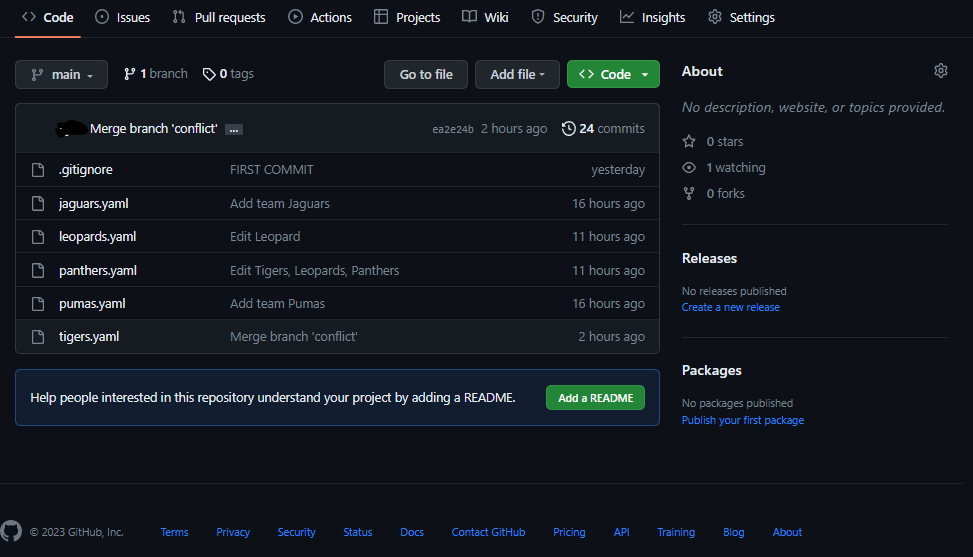Image resolution: width=973 pixels, height=557 pixels.
Task: Open the .gitignore file
Action: coord(86,169)
